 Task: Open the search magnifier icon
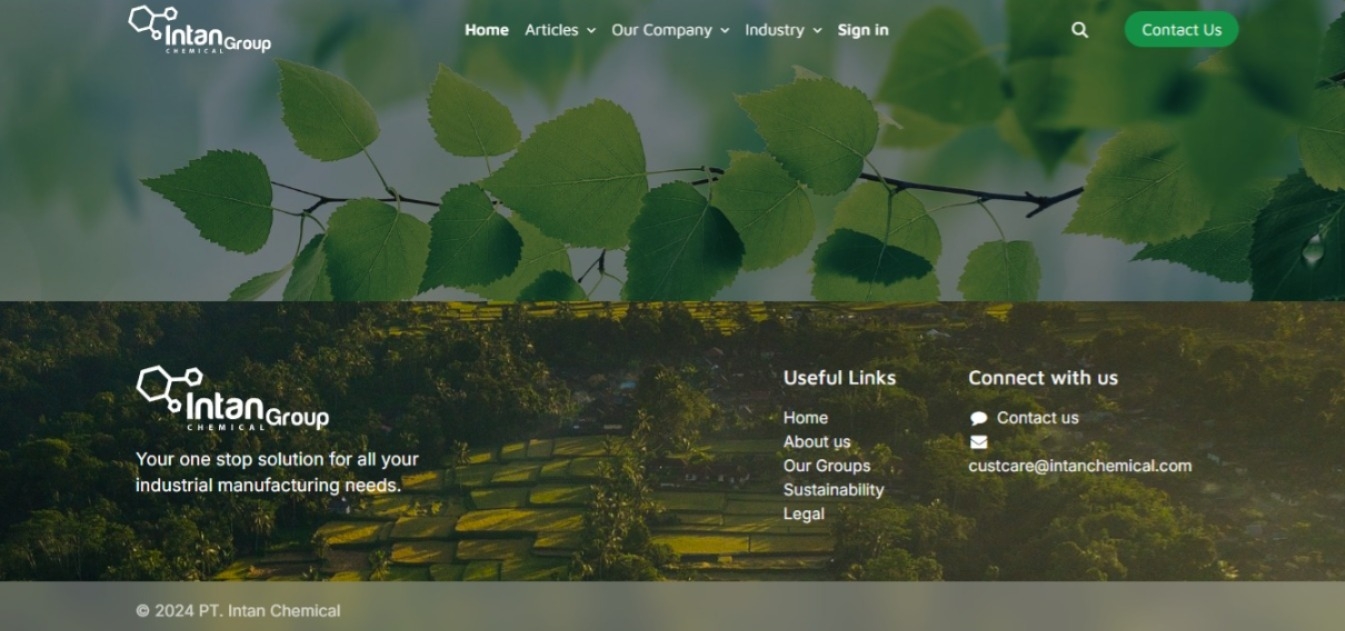tap(1079, 30)
